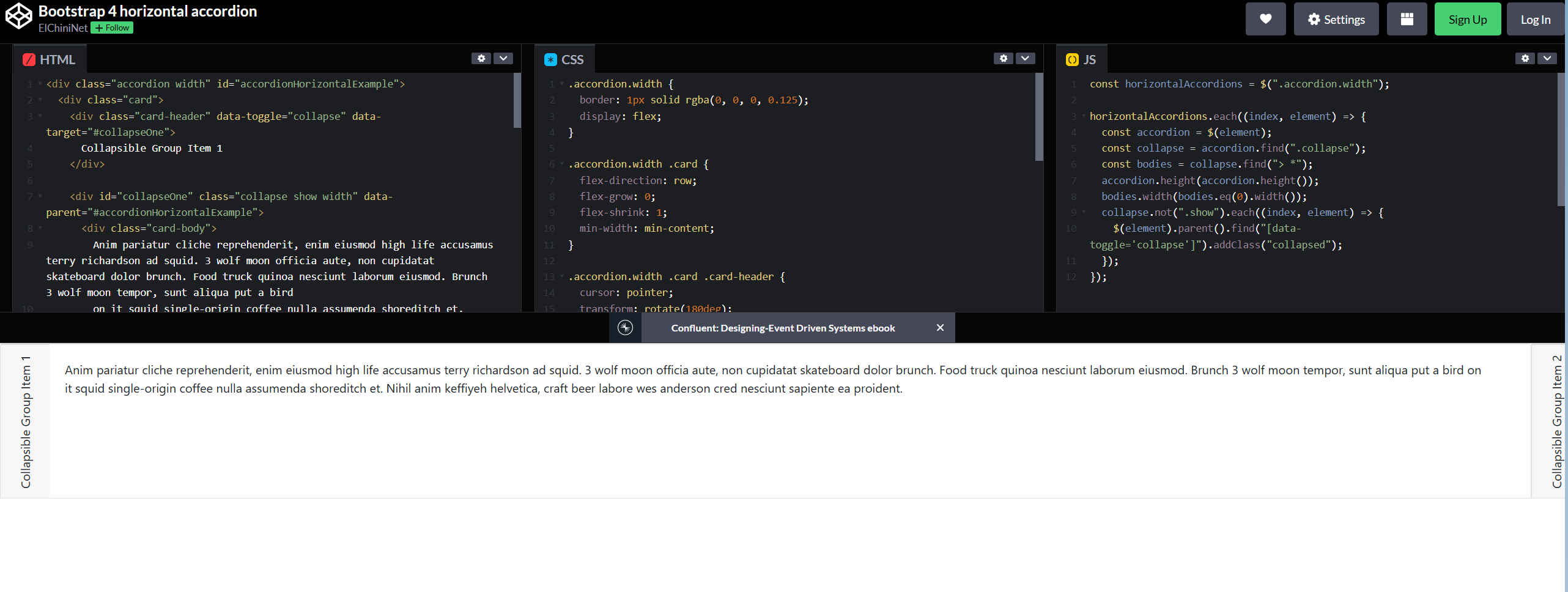Click the CodePen logo icon
Image resolution: width=1568 pixels, height=592 pixels.
[18, 17]
